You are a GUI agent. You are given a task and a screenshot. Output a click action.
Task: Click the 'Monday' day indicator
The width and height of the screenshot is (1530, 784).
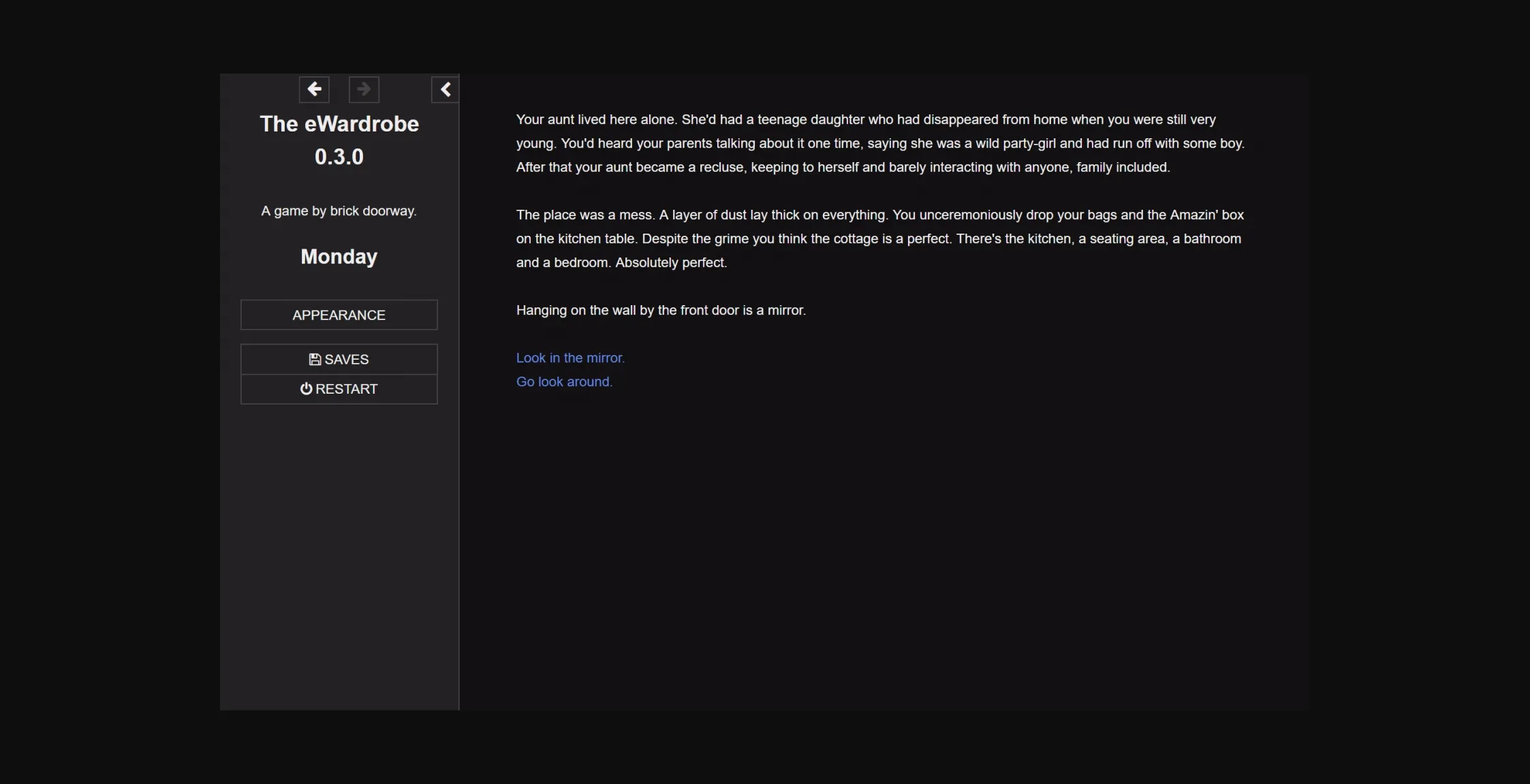tap(339, 256)
